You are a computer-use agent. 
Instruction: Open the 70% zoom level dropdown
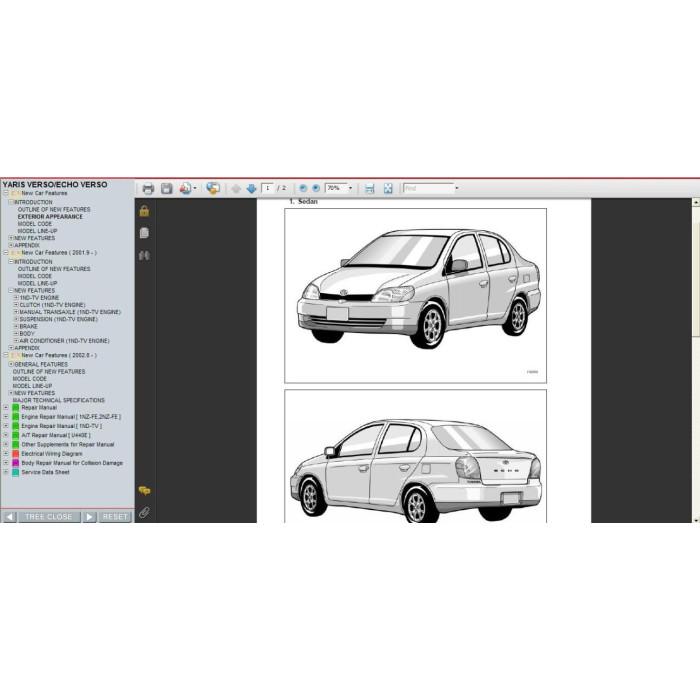(350, 188)
